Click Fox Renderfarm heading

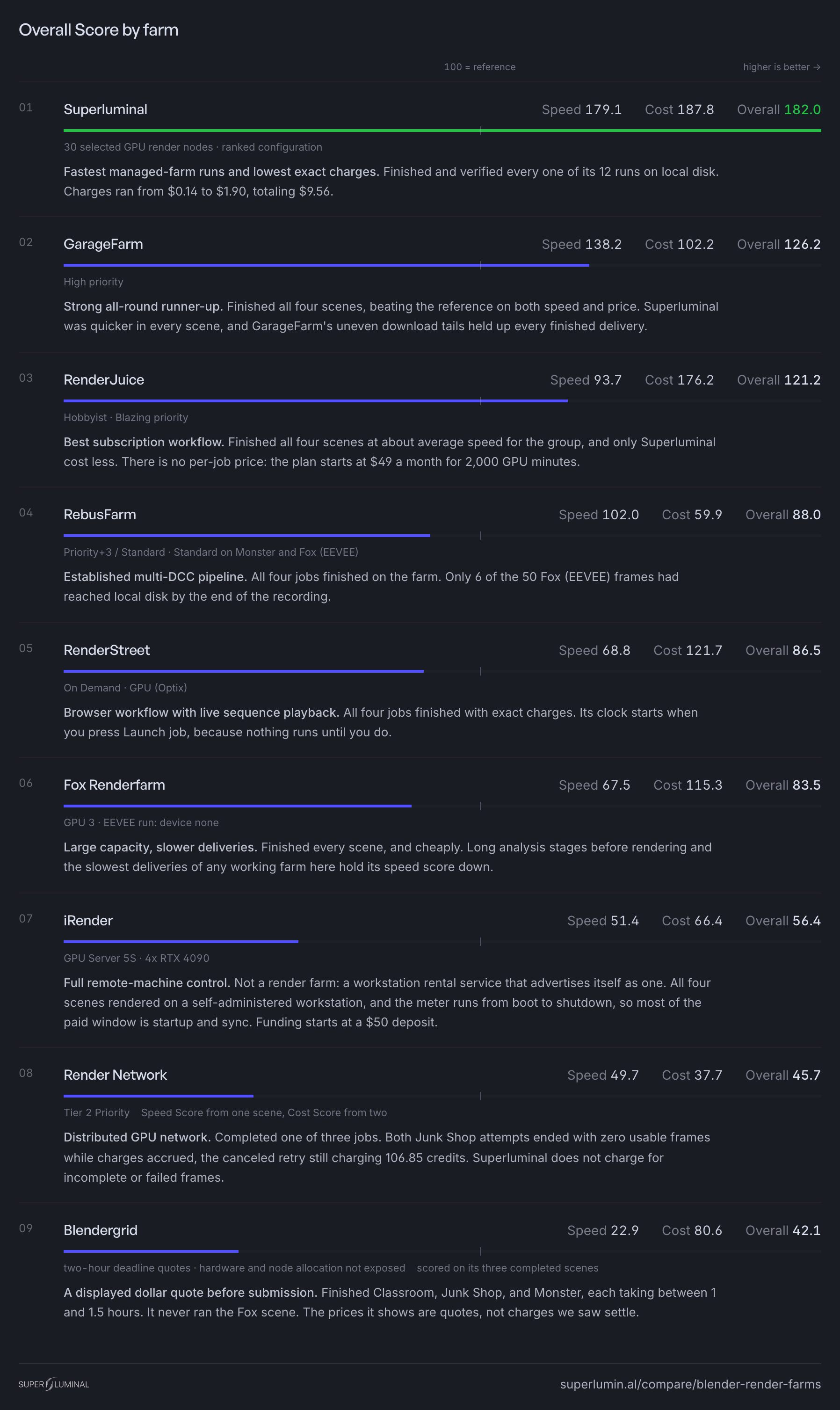point(114,785)
